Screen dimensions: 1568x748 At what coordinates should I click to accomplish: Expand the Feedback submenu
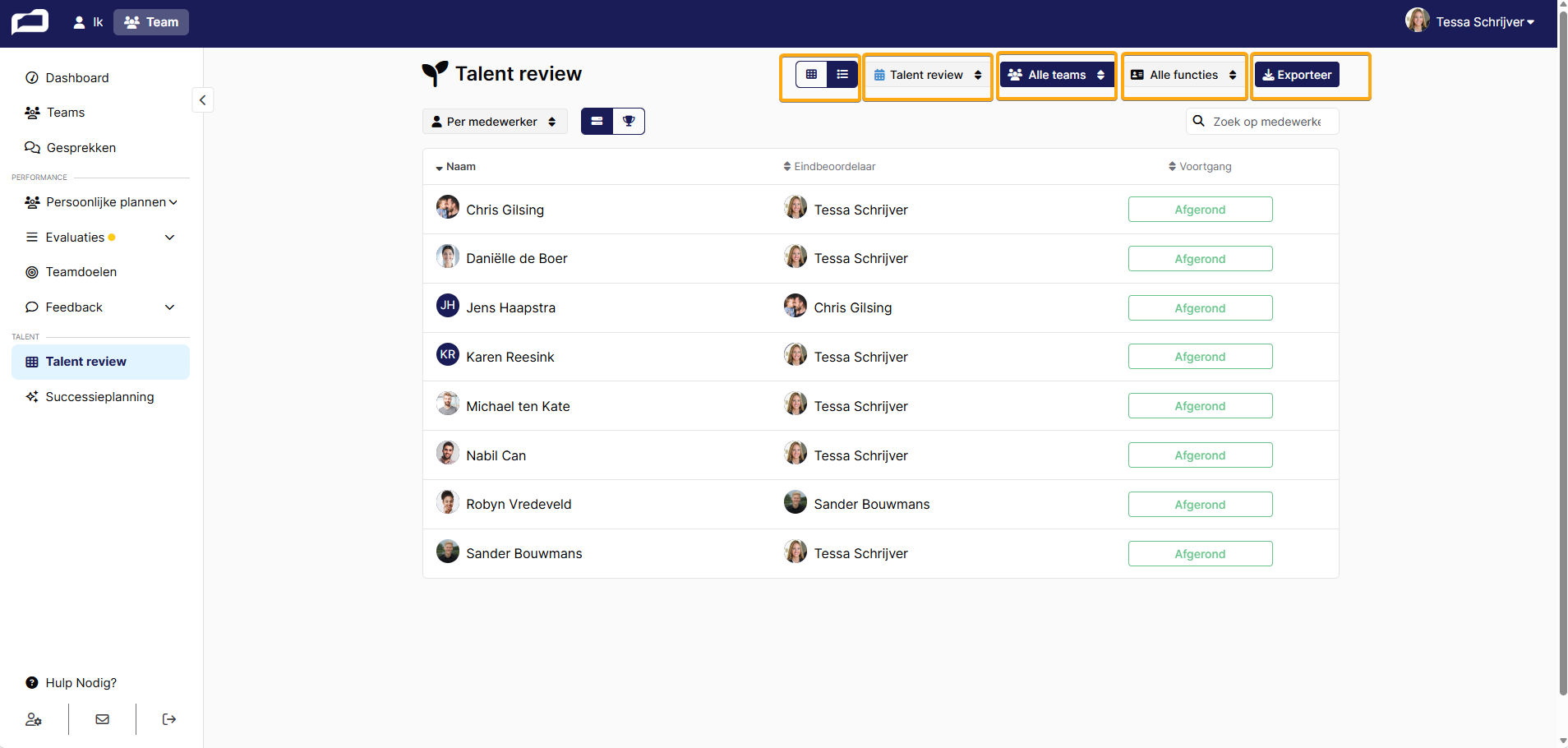pos(100,307)
